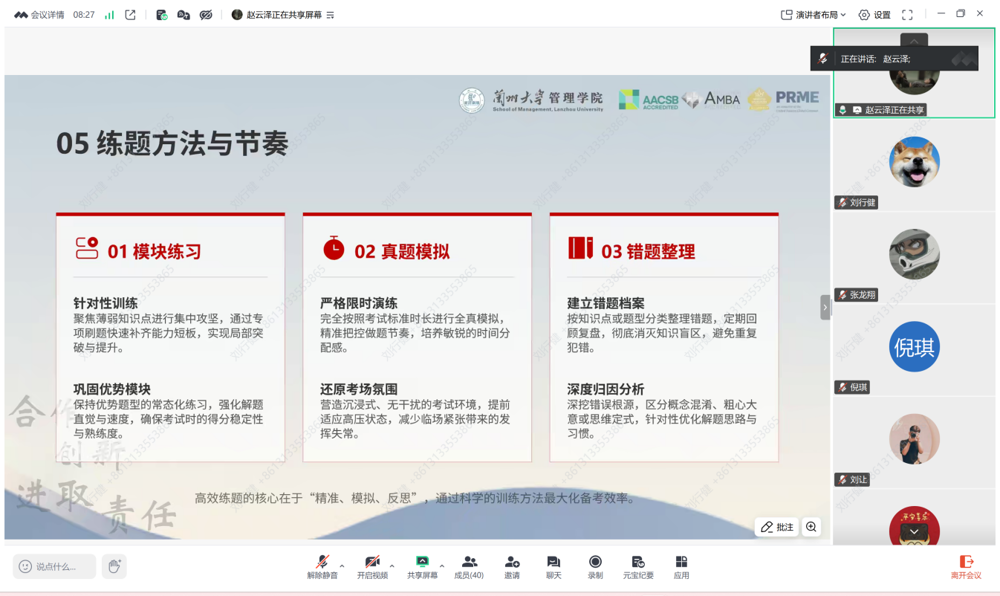Screen dimensions: 1000x596
Task: Click the 批注 annotate button
Action: 777,527
